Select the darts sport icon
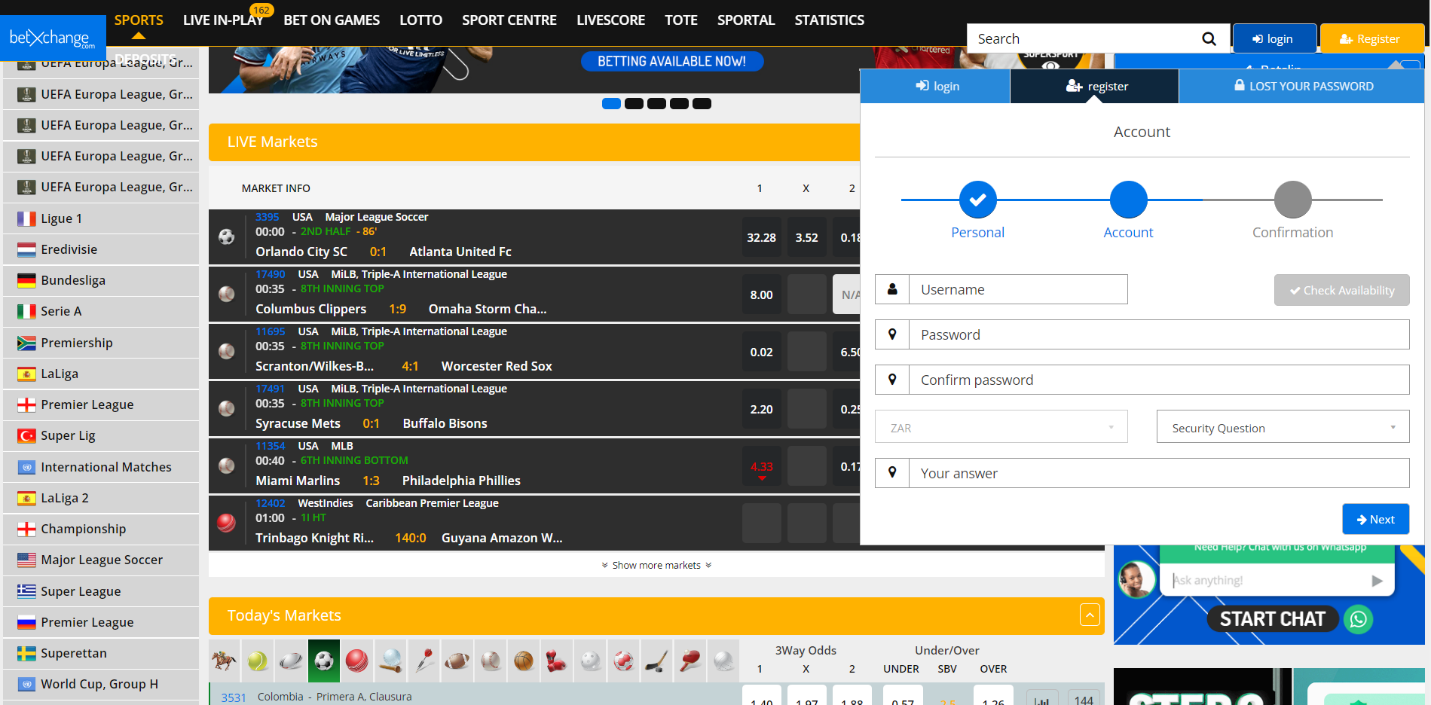The height and width of the screenshot is (705, 1431). click(424, 661)
